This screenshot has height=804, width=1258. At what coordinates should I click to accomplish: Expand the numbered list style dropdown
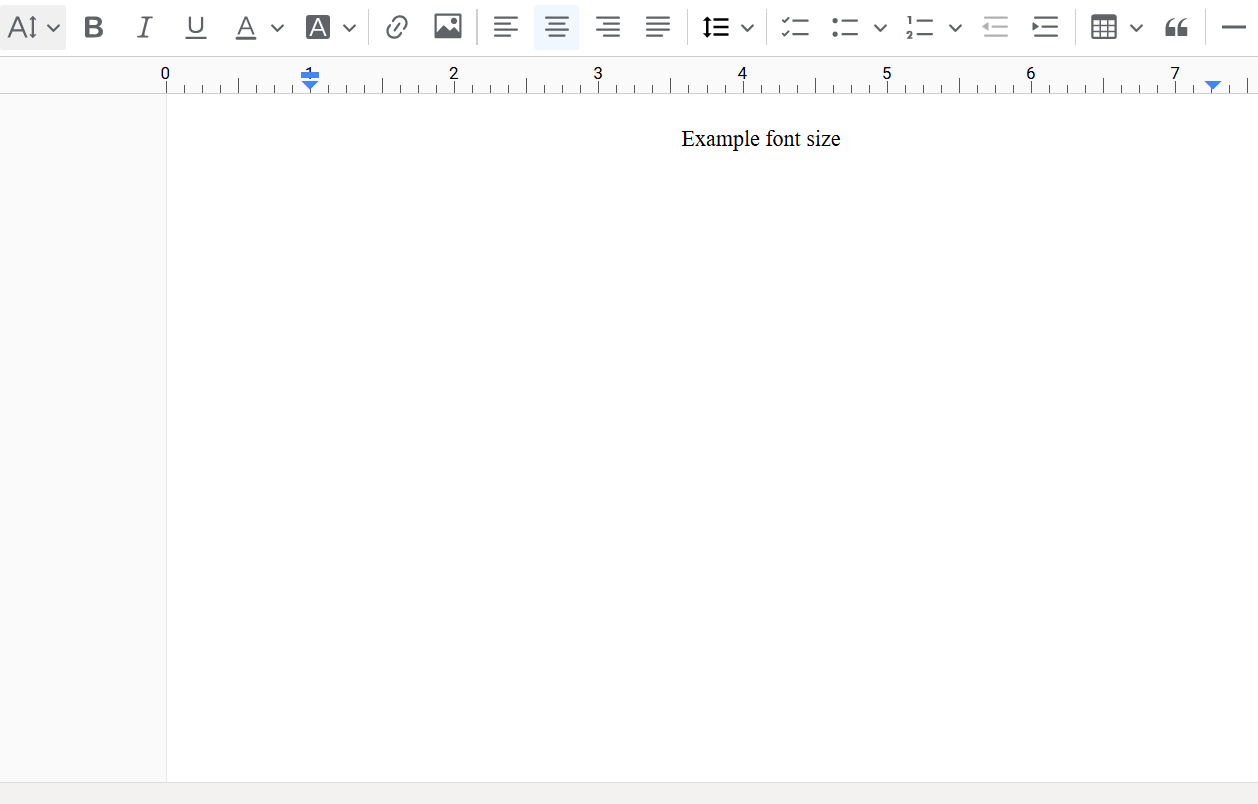[x=955, y=28]
